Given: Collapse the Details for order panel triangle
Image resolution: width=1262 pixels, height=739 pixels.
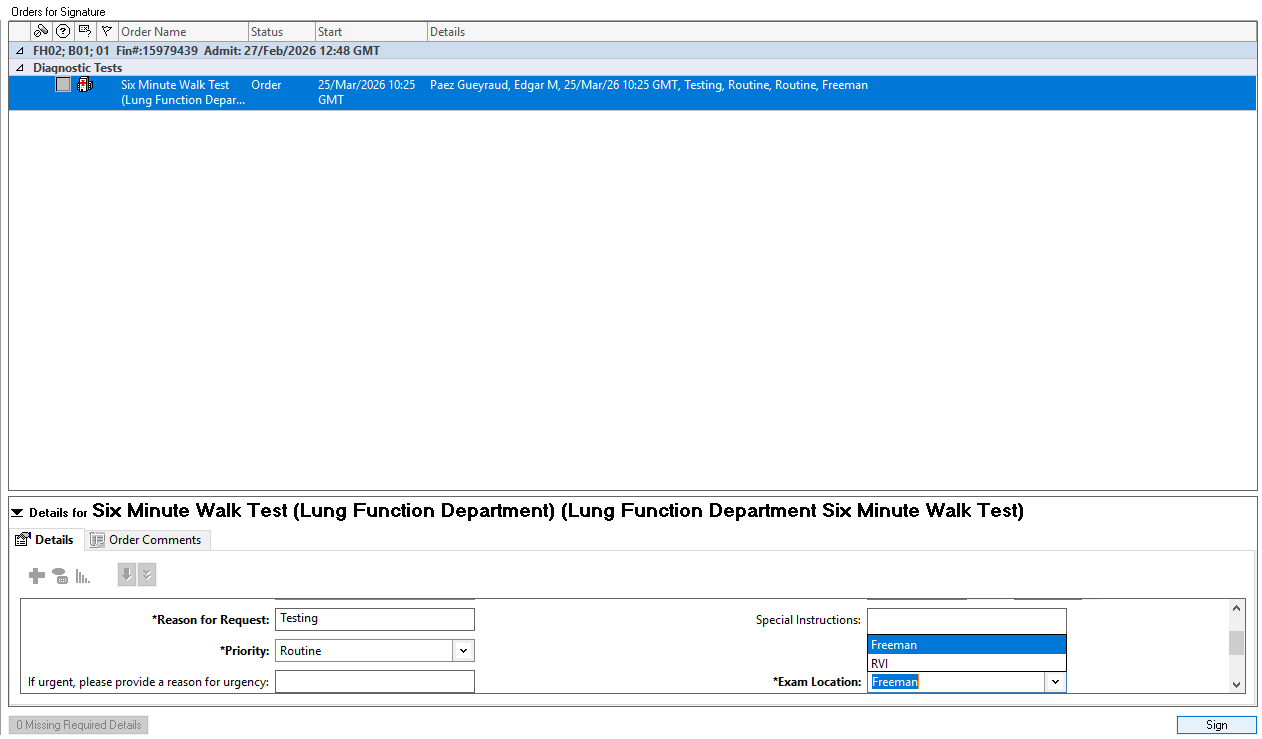Looking at the screenshot, I should 17,513.
